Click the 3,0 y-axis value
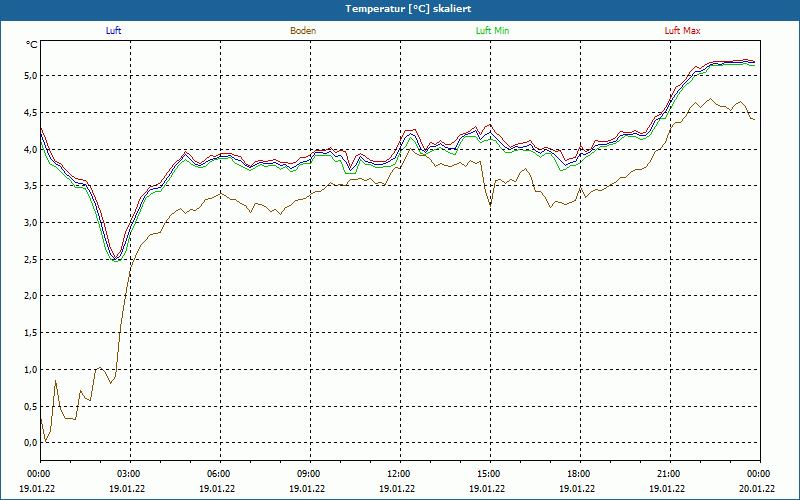Image resolution: width=800 pixels, height=500 pixels. pos(31,222)
